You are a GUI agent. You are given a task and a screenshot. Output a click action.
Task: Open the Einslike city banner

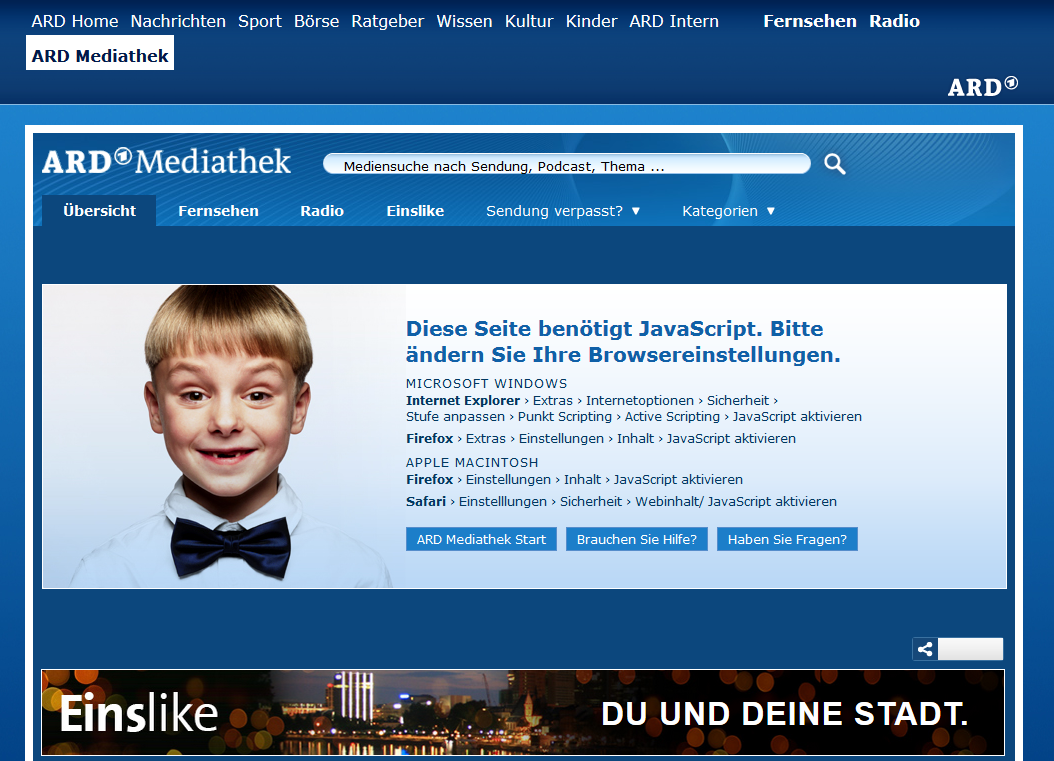click(523, 713)
